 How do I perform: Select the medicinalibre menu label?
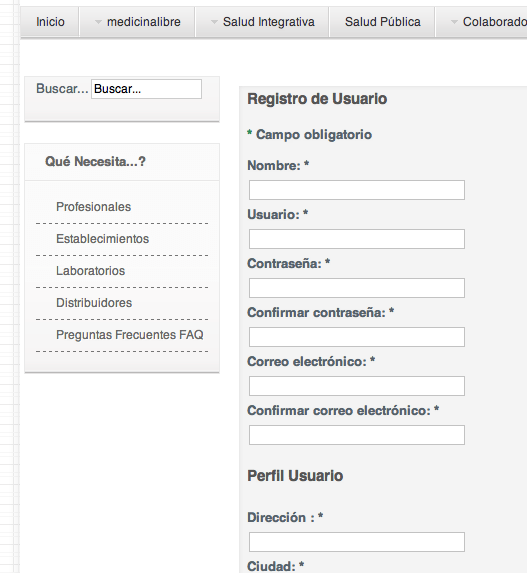tap(144, 22)
